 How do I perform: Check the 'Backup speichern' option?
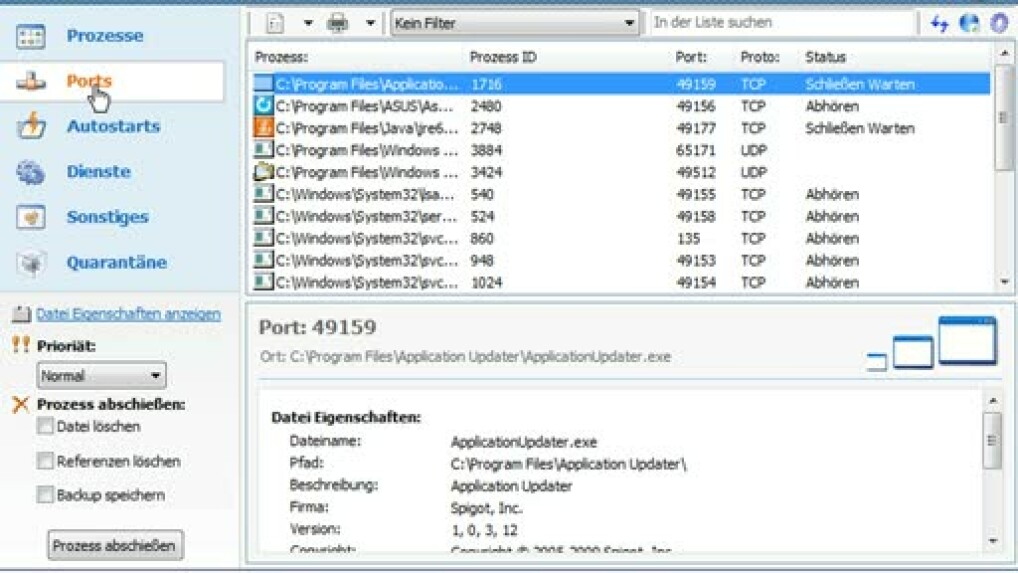click(45, 495)
